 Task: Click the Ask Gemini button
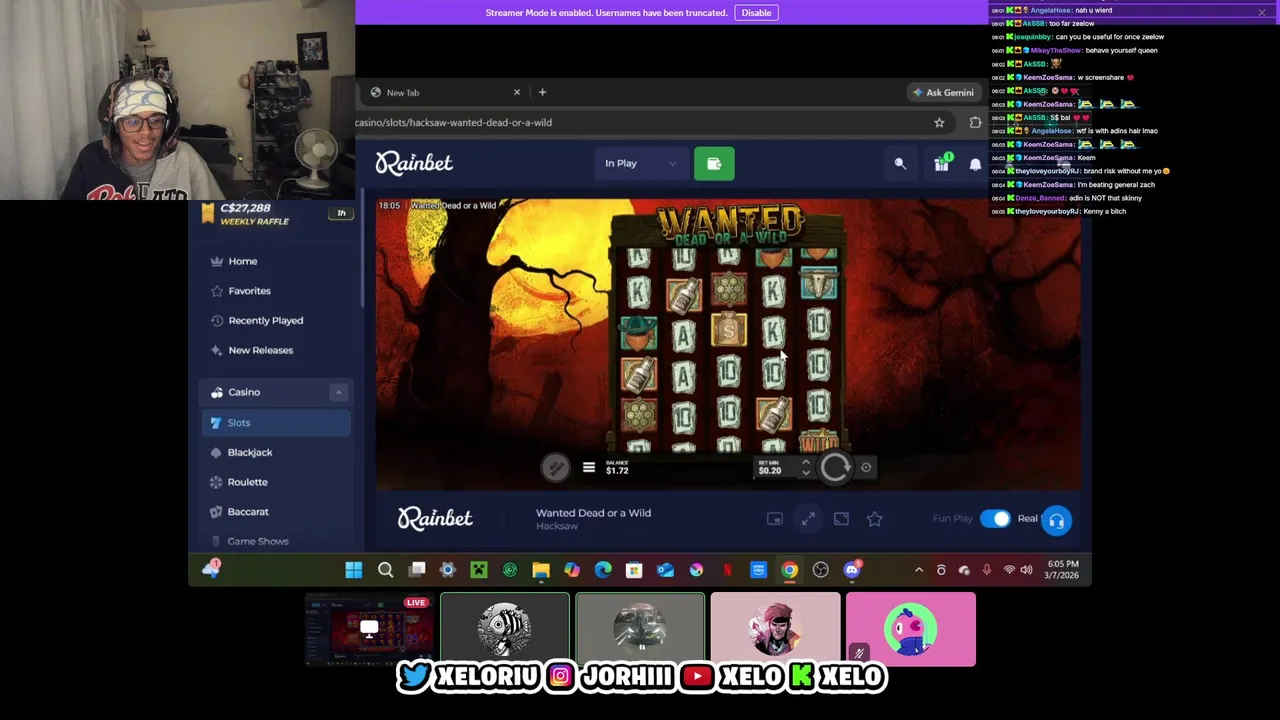(943, 92)
